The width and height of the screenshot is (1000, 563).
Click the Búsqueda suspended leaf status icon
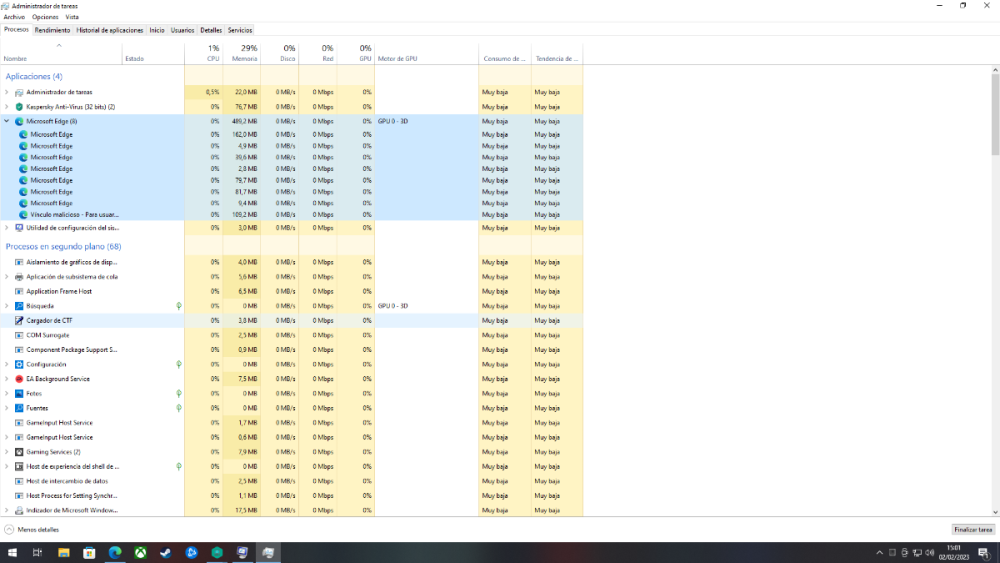179,306
